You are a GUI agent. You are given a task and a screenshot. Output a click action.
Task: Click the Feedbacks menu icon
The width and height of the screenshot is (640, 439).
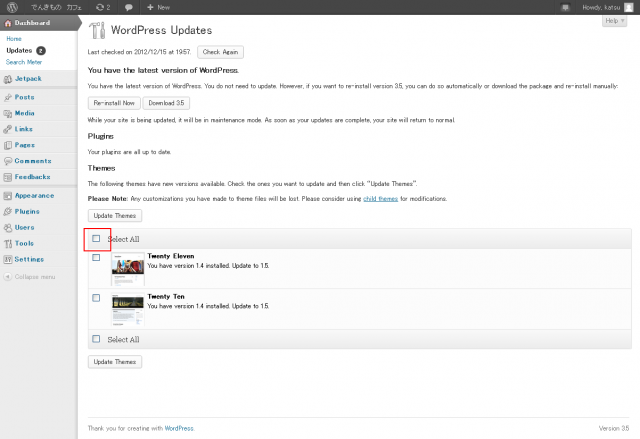pyautogui.click(x=8, y=177)
